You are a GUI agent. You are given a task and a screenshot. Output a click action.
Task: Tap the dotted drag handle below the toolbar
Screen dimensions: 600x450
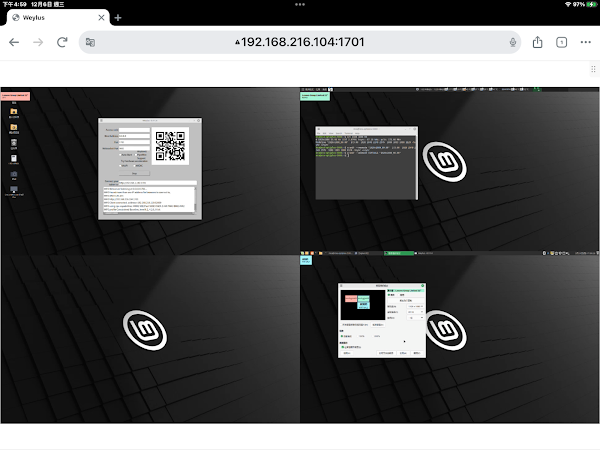(593, 69)
